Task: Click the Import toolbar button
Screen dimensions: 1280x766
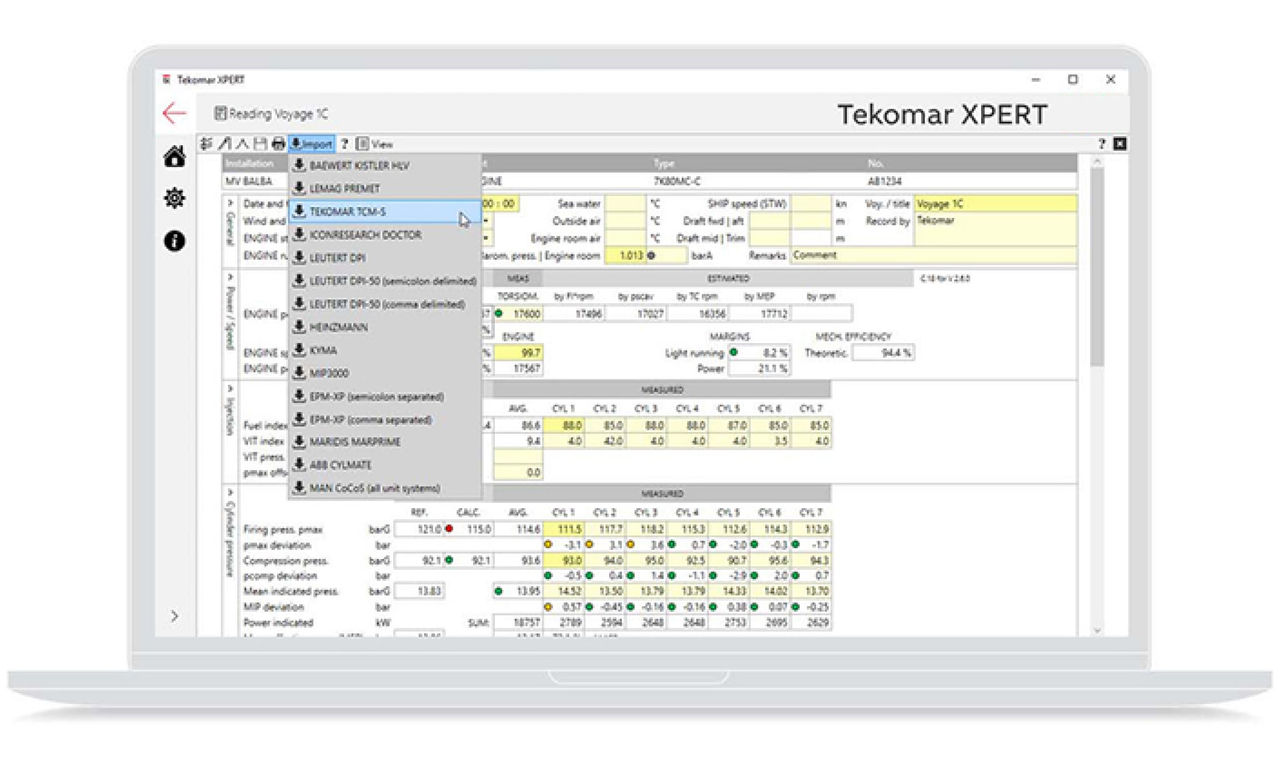Action: point(311,144)
